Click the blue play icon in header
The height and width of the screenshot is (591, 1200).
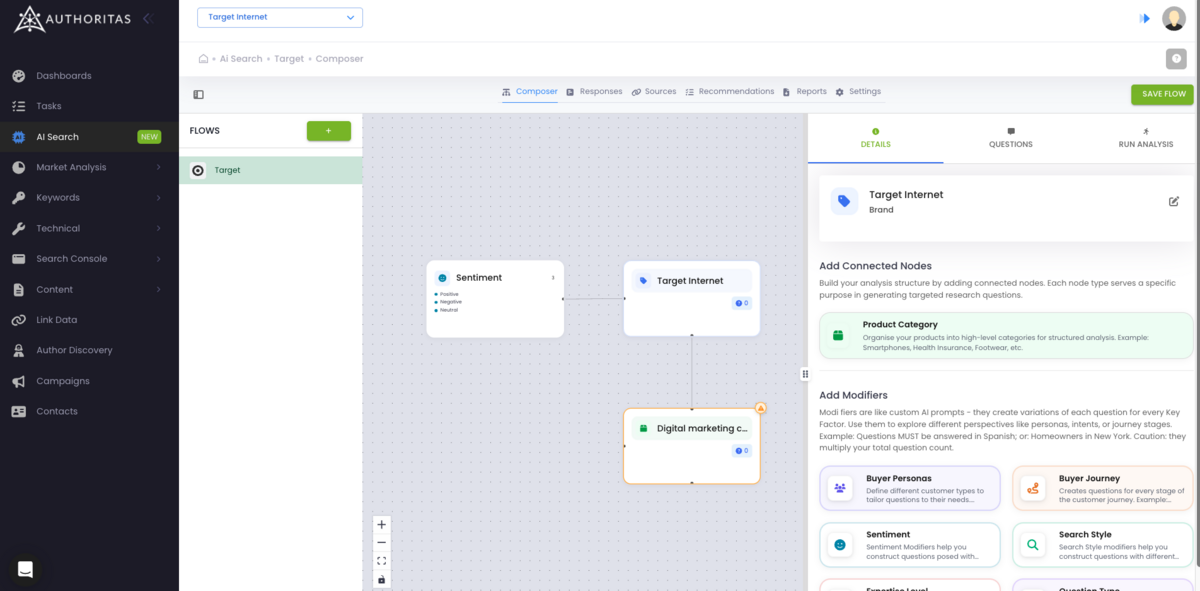pyautogui.click(x=1145, y=19)
